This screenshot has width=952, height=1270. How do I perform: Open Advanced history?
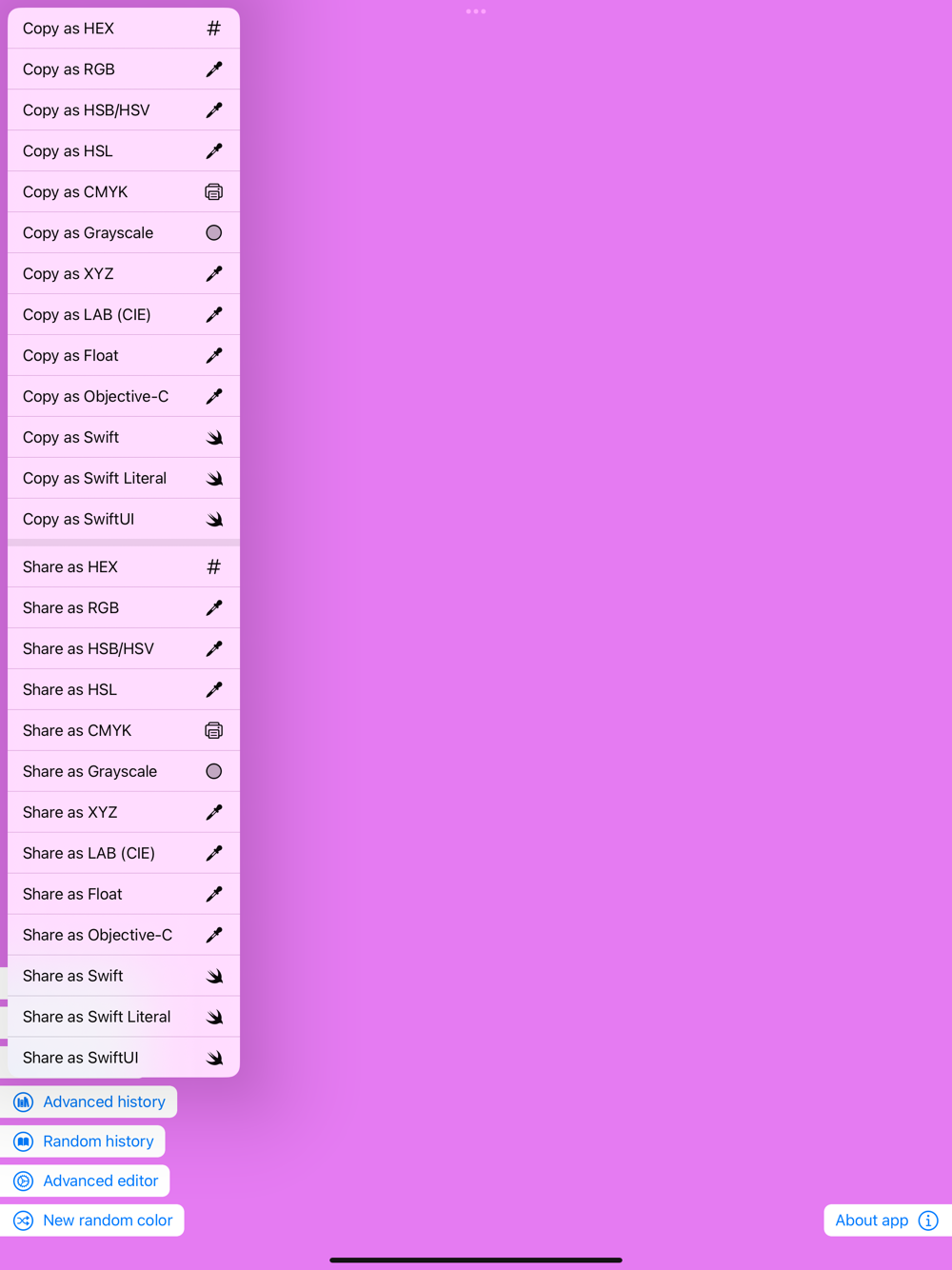(89, 1102)
